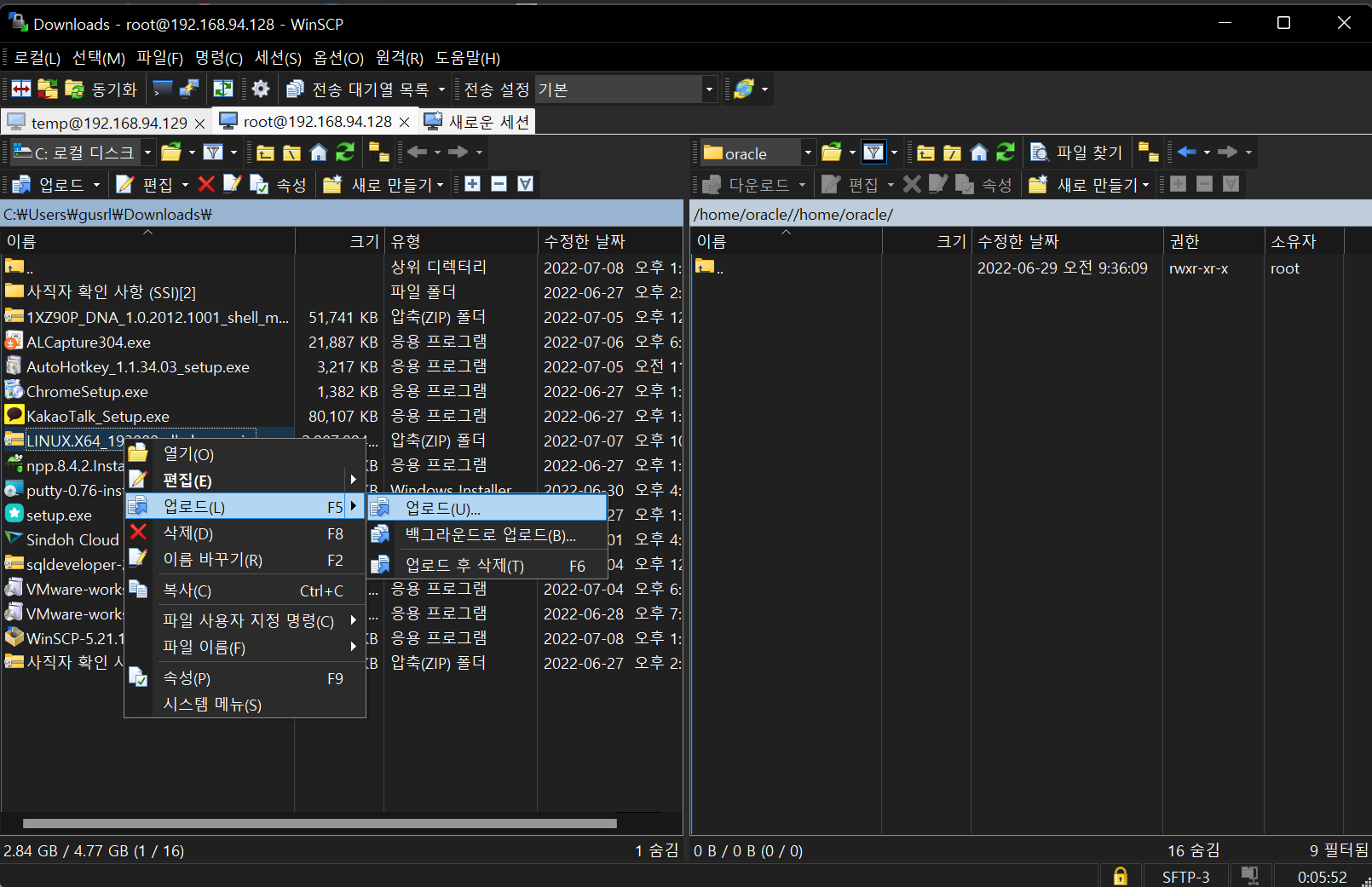Click the padlock icon in status bar
The height and width of the screenshot is (887, 1372).
point(1120,876)
